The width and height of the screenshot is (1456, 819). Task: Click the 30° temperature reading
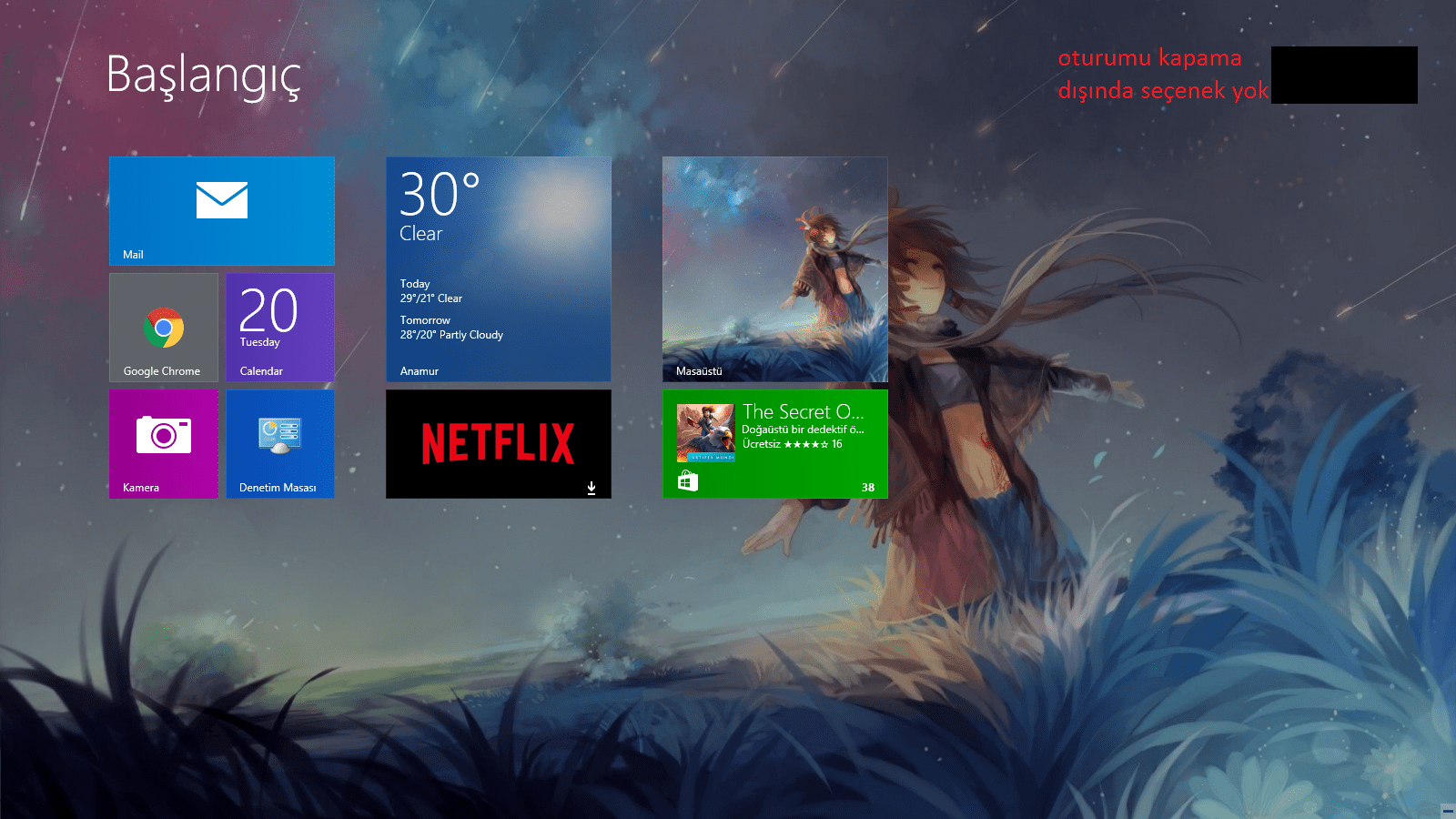tap(440, 194)
